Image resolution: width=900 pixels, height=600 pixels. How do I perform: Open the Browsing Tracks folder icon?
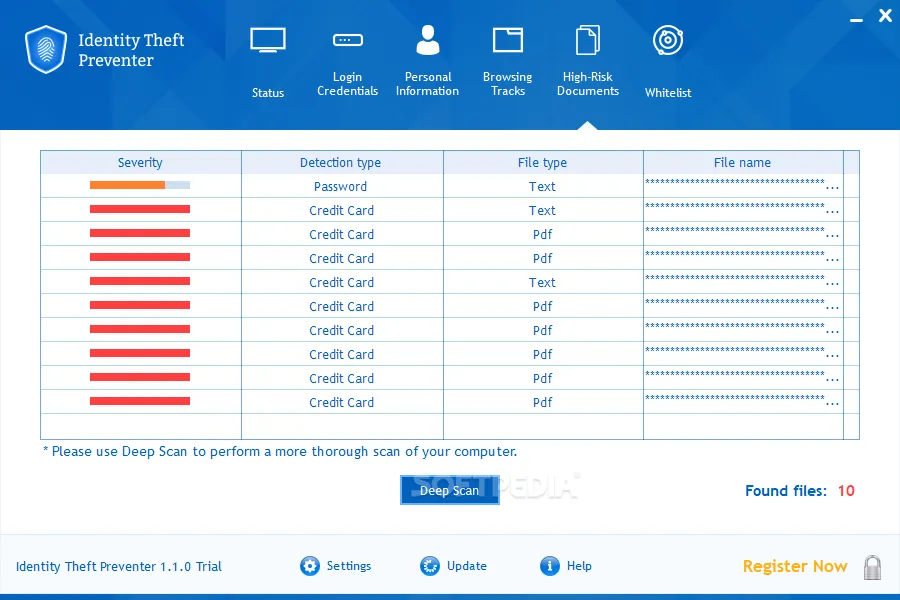[x=507, y=40]
